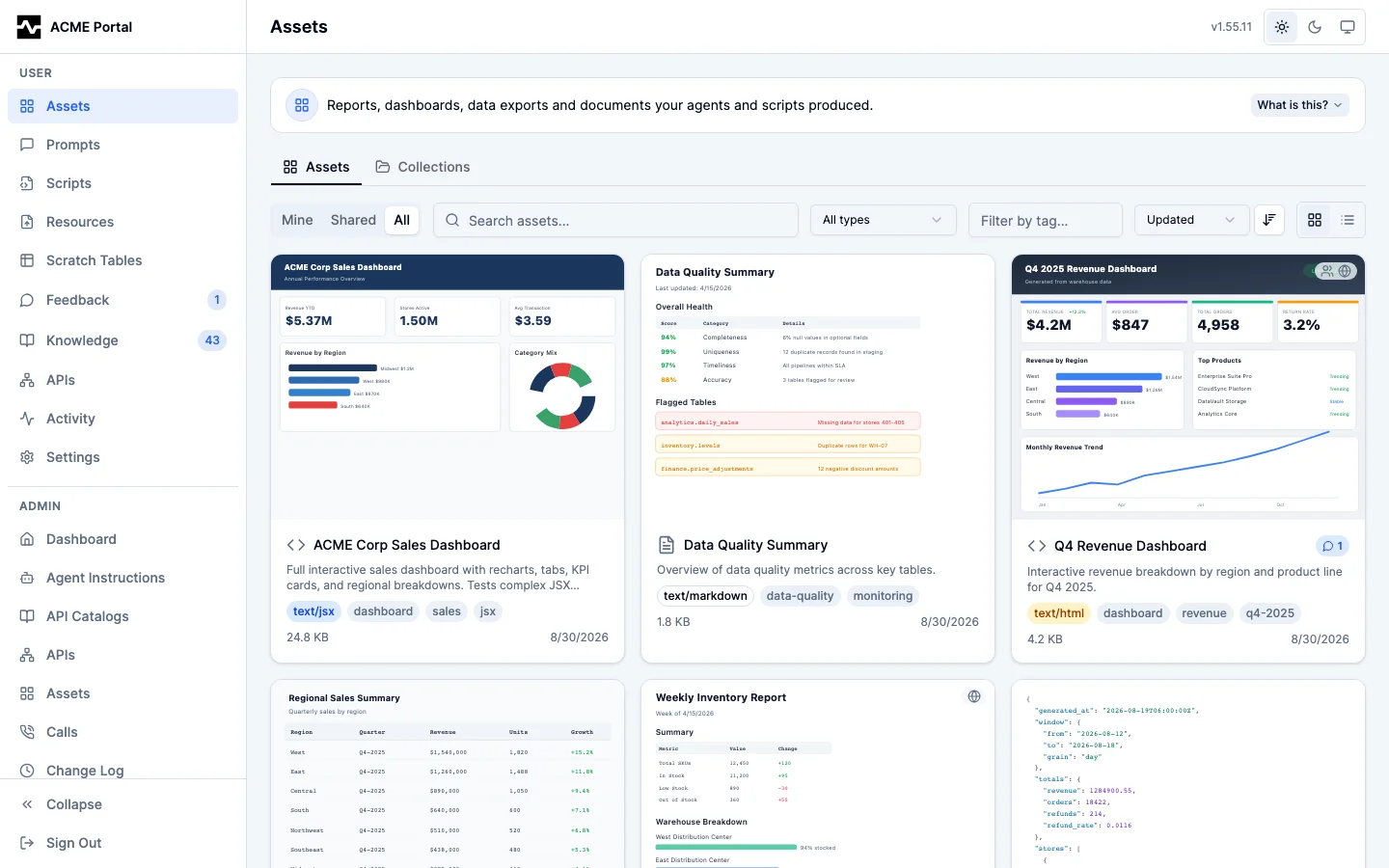
Task: Switch to grid view
Action: [1315, 220]
